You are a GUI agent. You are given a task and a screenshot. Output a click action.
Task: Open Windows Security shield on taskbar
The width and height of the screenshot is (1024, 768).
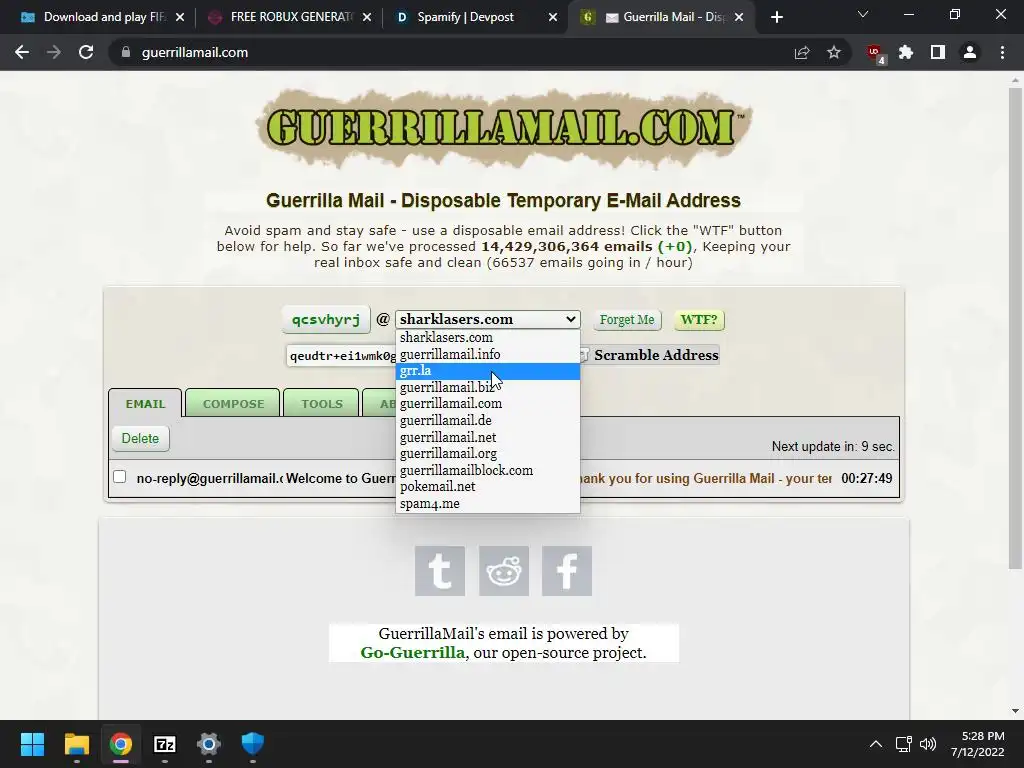(253, 744)
